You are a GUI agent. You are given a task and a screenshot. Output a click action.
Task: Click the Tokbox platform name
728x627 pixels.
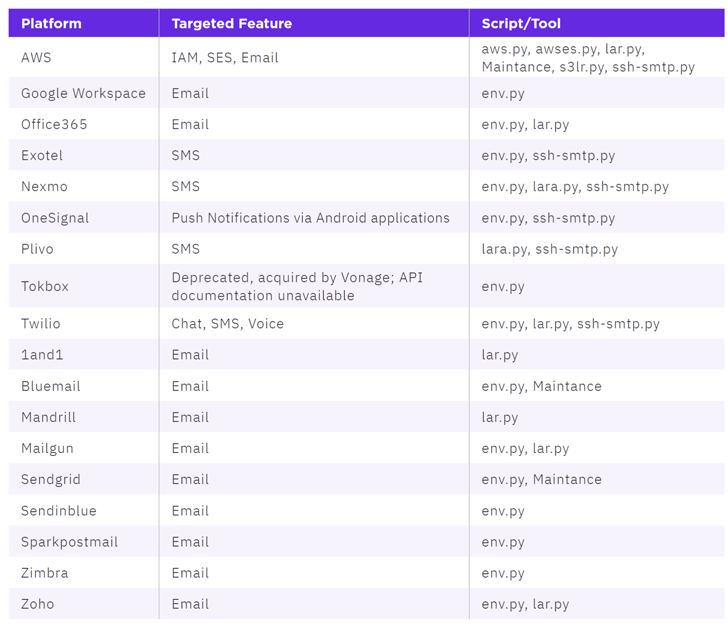coord(45,286)
